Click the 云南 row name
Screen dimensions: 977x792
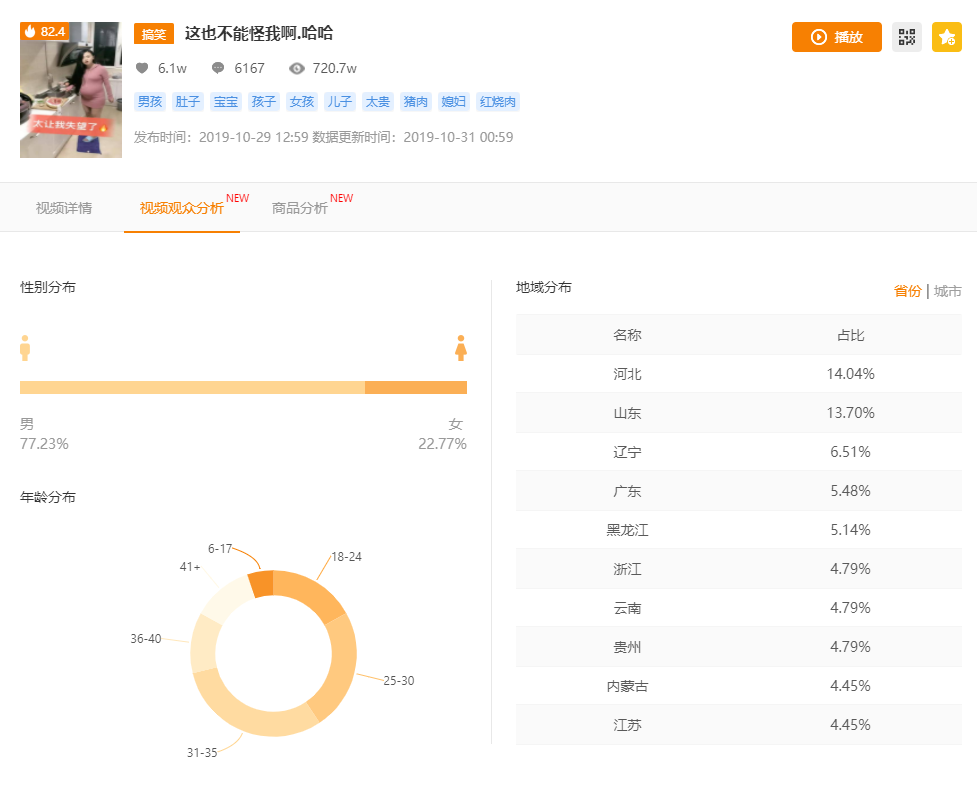click(x=627, y=608)
